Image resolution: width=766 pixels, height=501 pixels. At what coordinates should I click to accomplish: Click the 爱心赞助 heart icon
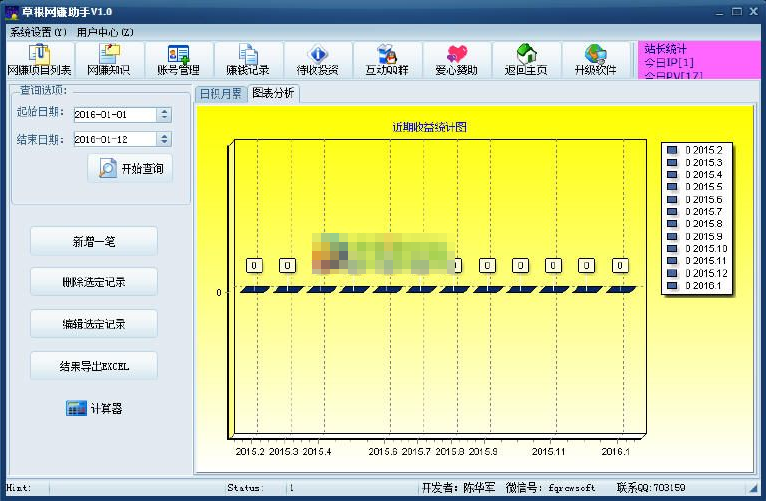click(x=456, y=60)
